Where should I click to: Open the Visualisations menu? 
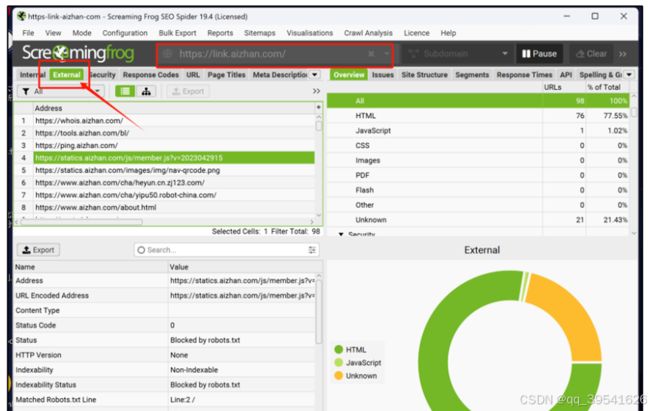tap(310, 33)
